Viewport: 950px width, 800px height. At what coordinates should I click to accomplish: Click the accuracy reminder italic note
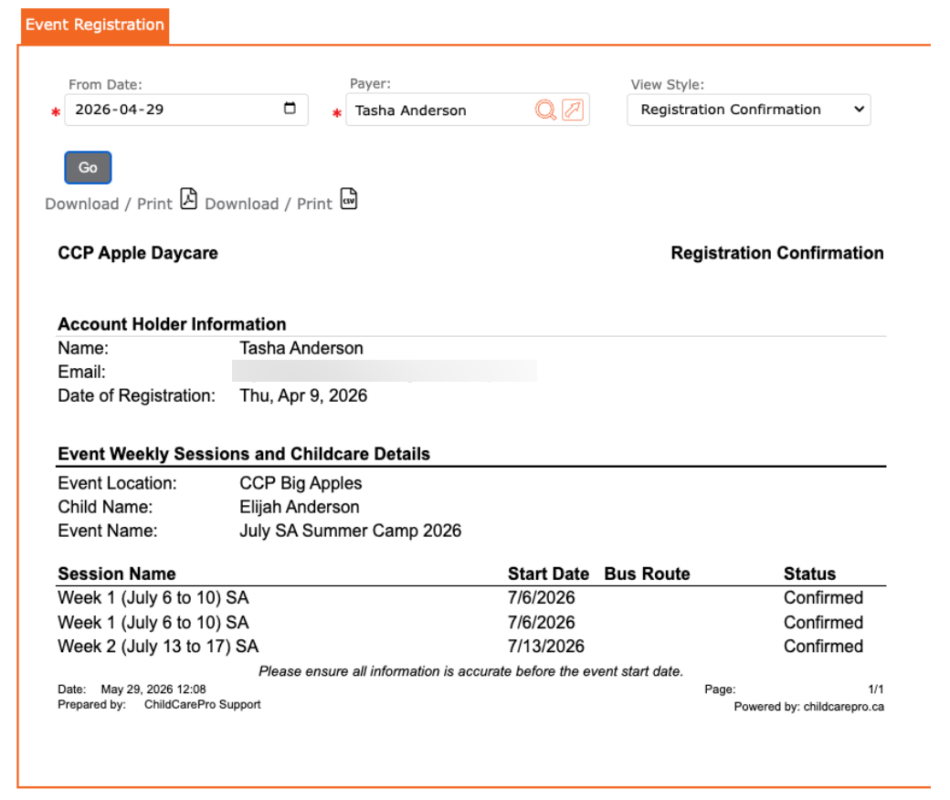click(x=471, y=672)
